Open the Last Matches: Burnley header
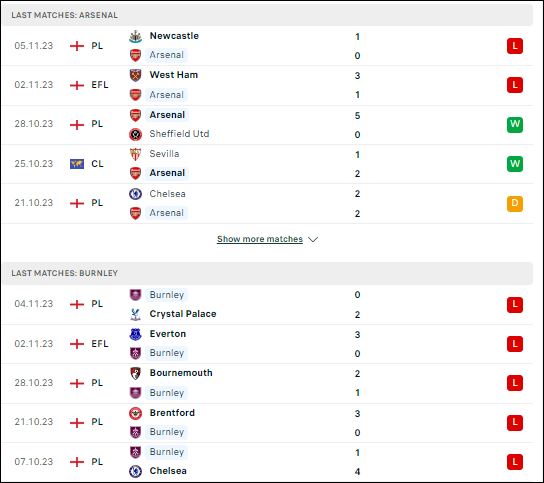 point(267,273)
